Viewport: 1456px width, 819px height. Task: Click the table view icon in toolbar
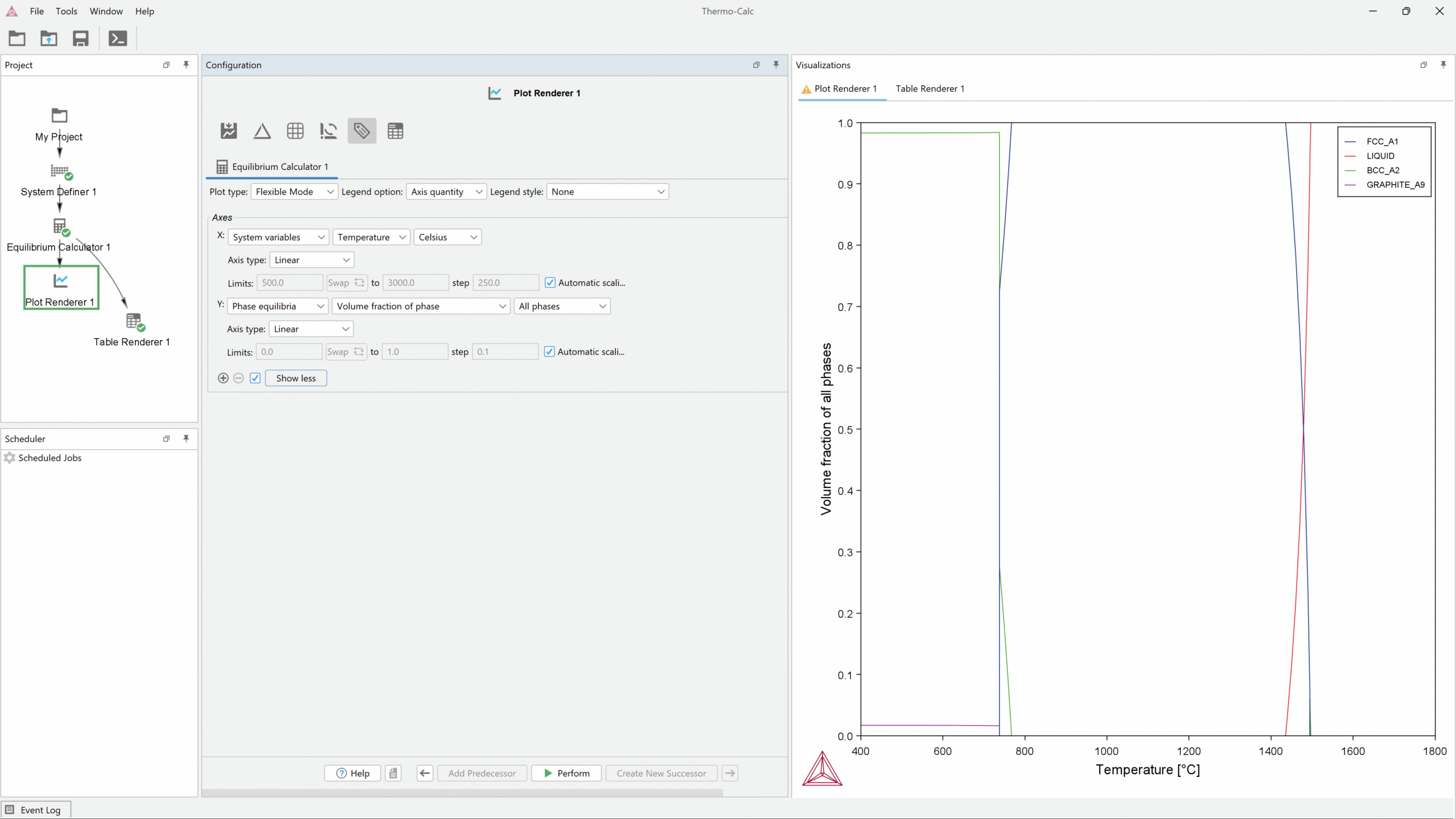tap(395, 131)
